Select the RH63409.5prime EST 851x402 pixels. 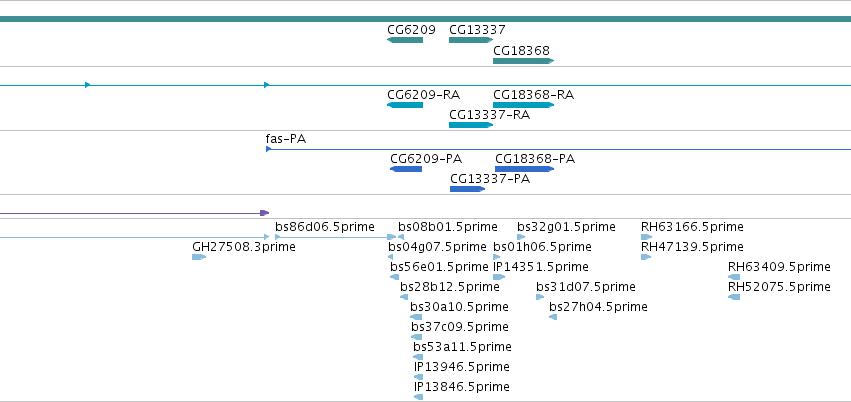(734, 277)
